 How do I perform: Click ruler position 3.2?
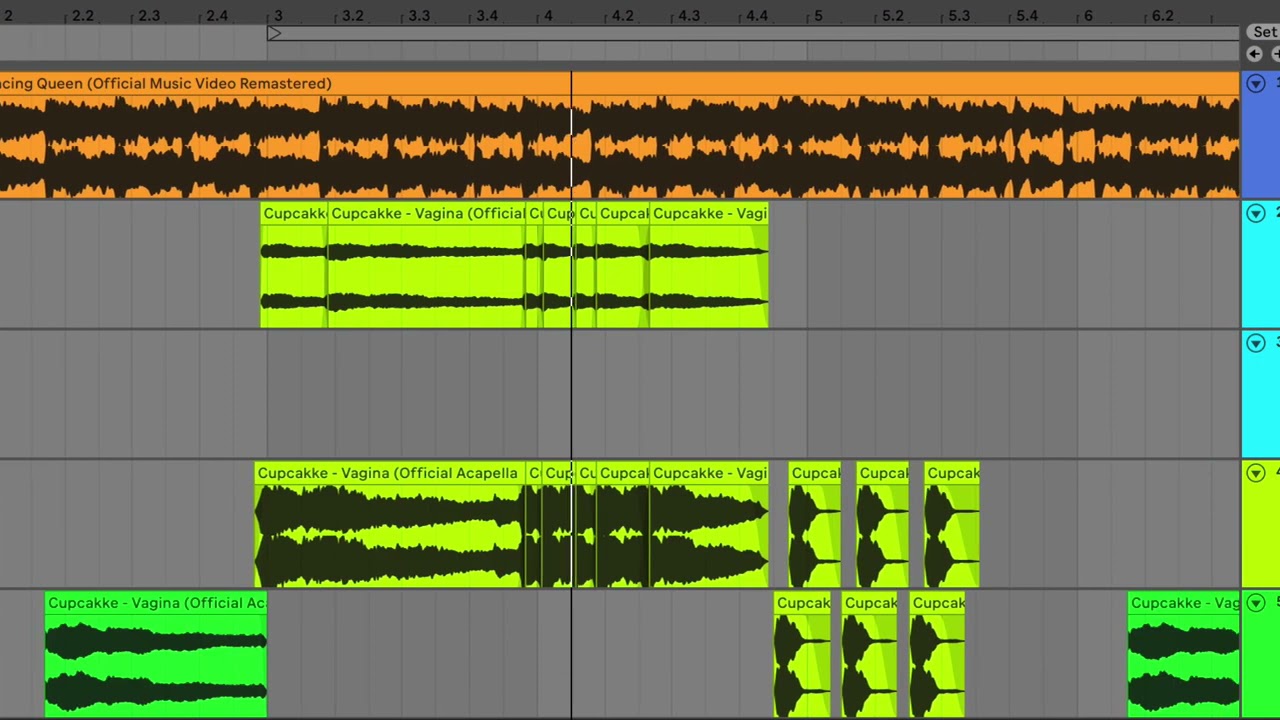(x=353, y=16)
